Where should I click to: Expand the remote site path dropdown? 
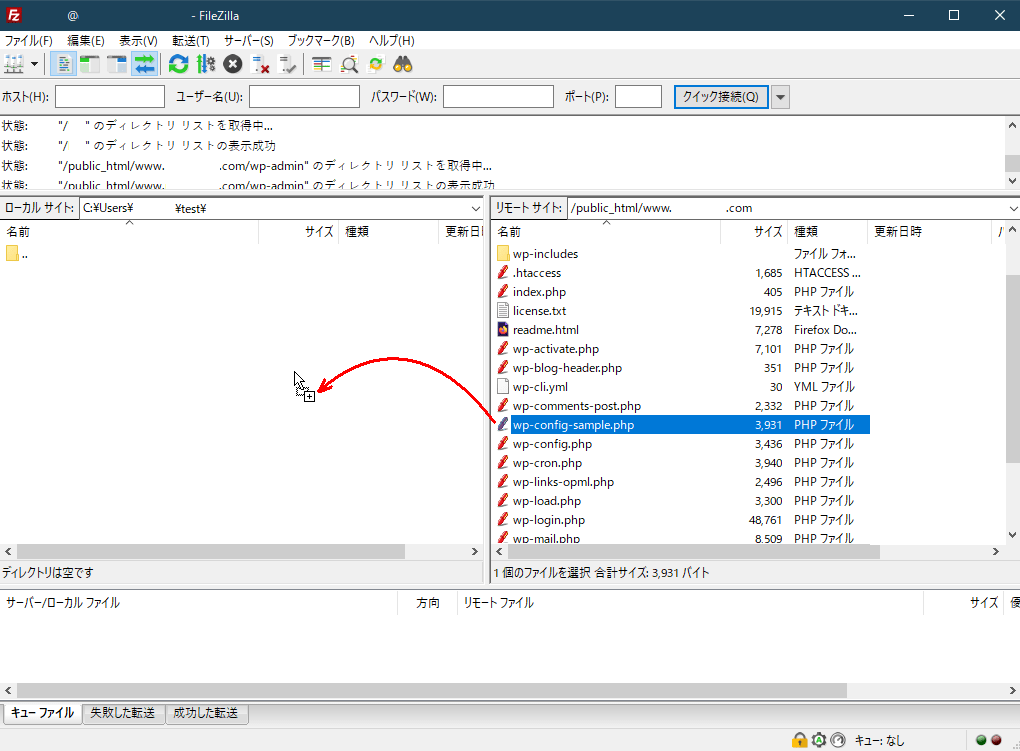tap(1013, 208)
